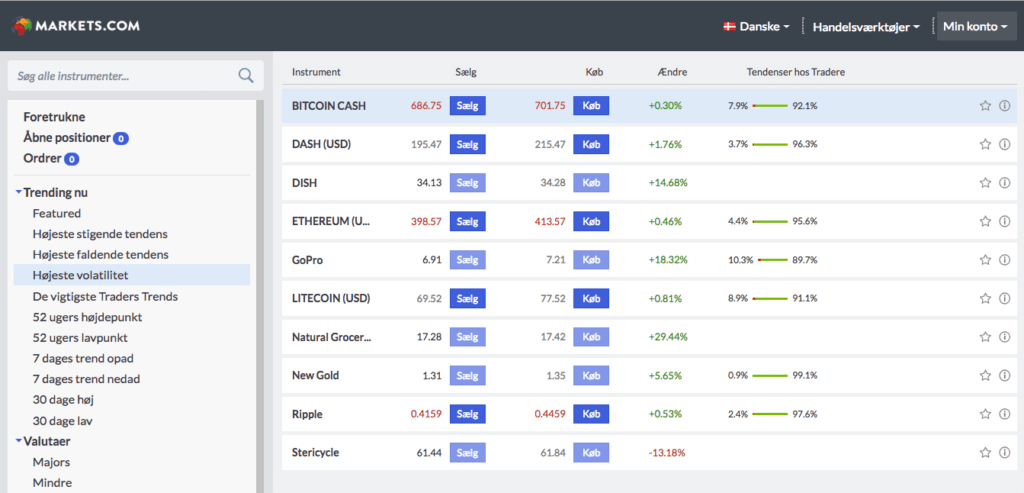This screenshot has height=493, width=1024.
Task: Open info icon for BITCOIN CASH
Action: point(1004,106)
